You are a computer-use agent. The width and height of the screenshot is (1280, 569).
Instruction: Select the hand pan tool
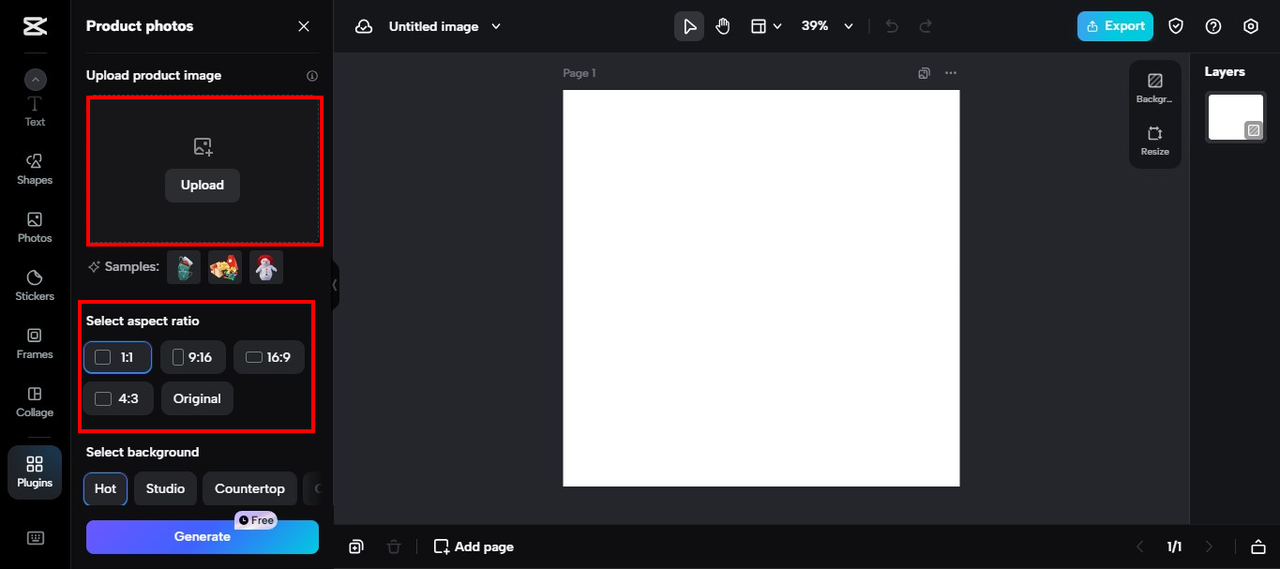click(723, 27)
